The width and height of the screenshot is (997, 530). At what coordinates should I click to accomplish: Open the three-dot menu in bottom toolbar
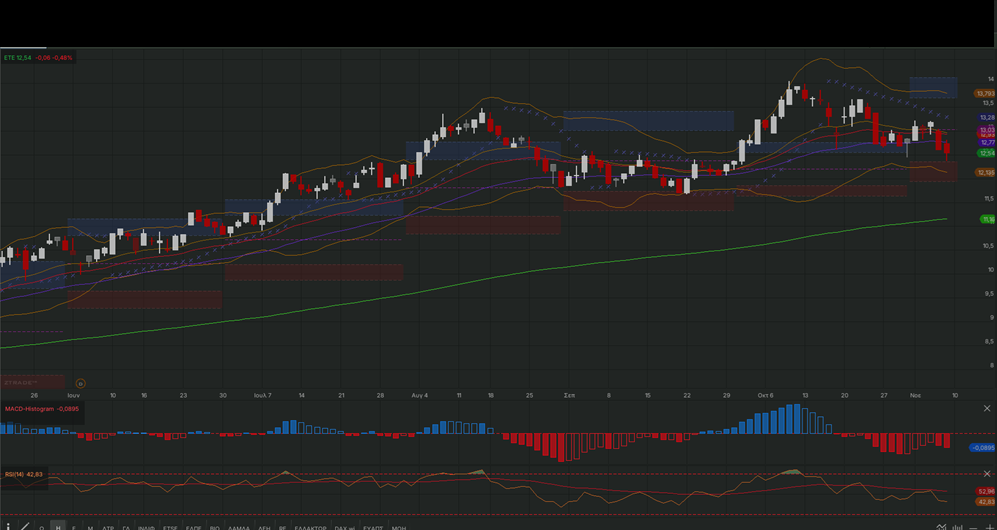tap(8, 527)
